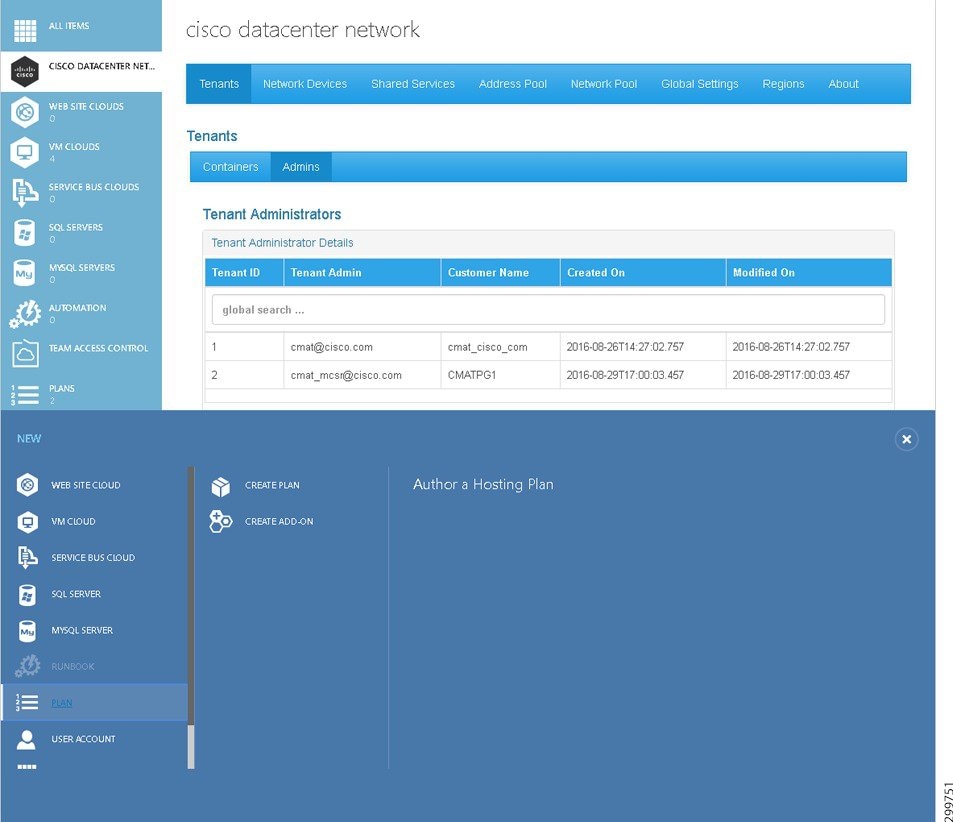Choose Web Site Cloud icon in New panel
953x822 pixels.
tap(27, 485)
